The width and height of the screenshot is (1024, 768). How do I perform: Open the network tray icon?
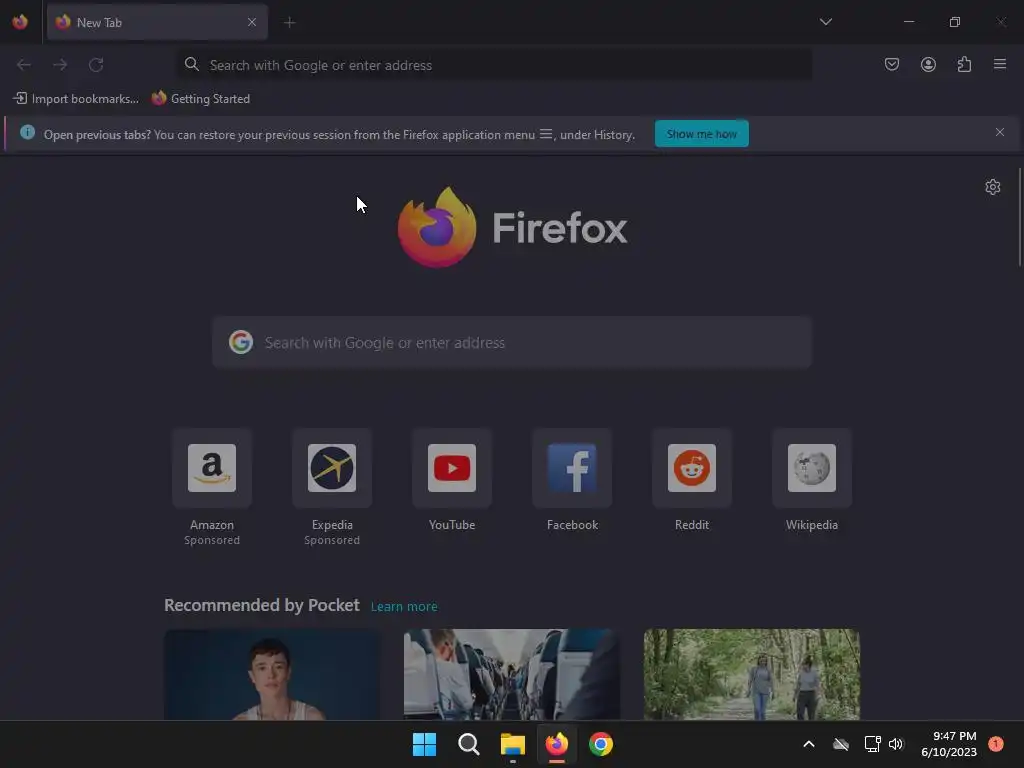click(x=872, y=744)
